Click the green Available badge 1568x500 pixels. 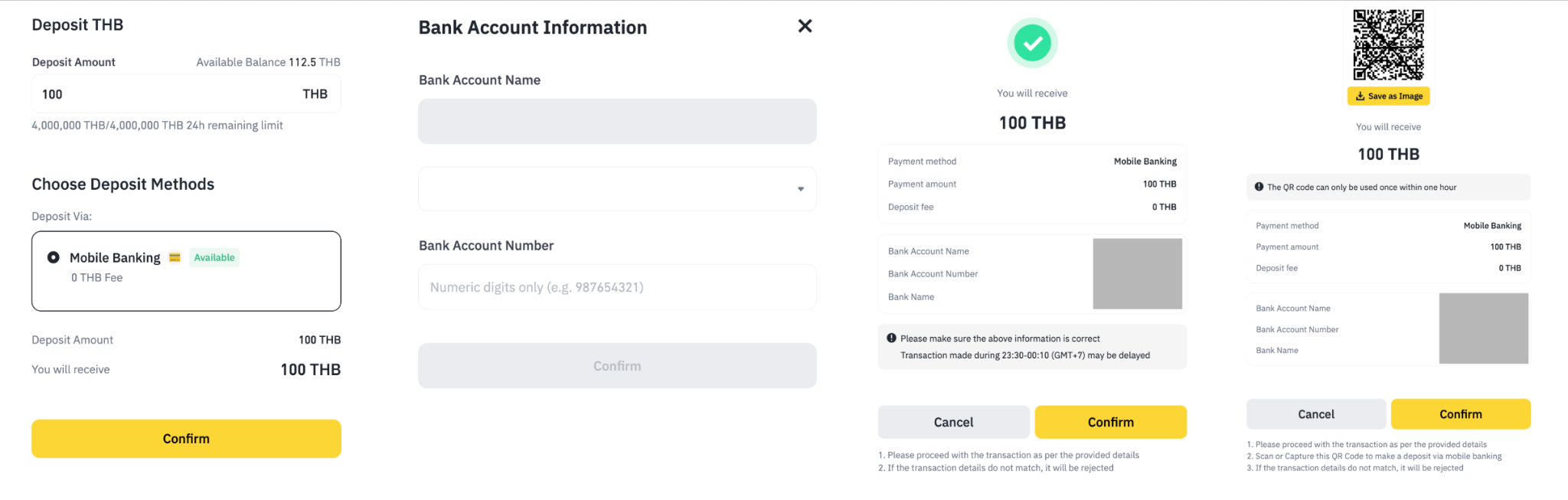coord(214,257)
